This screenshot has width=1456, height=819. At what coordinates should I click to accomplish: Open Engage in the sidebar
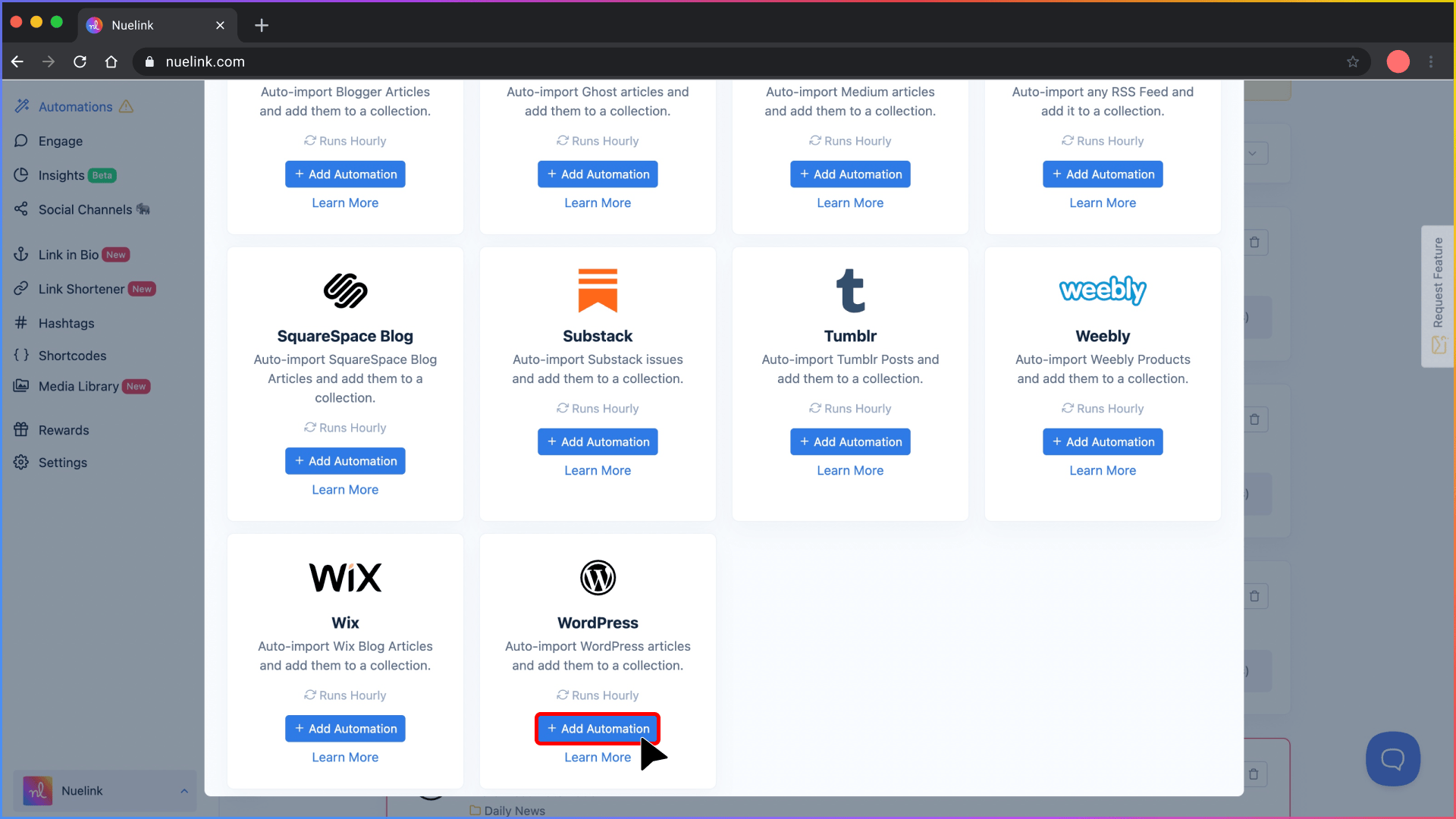tap(61, 141)
